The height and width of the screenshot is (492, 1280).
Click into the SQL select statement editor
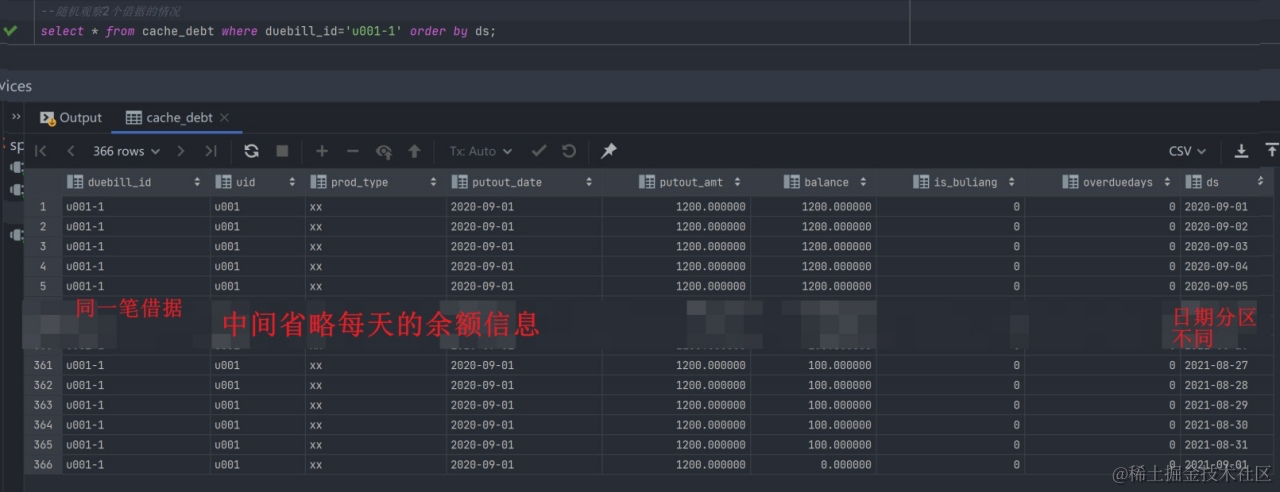(268, 31)
